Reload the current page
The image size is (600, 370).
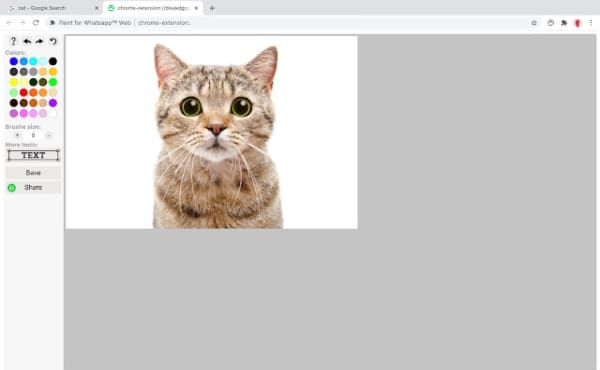[36, 23]
